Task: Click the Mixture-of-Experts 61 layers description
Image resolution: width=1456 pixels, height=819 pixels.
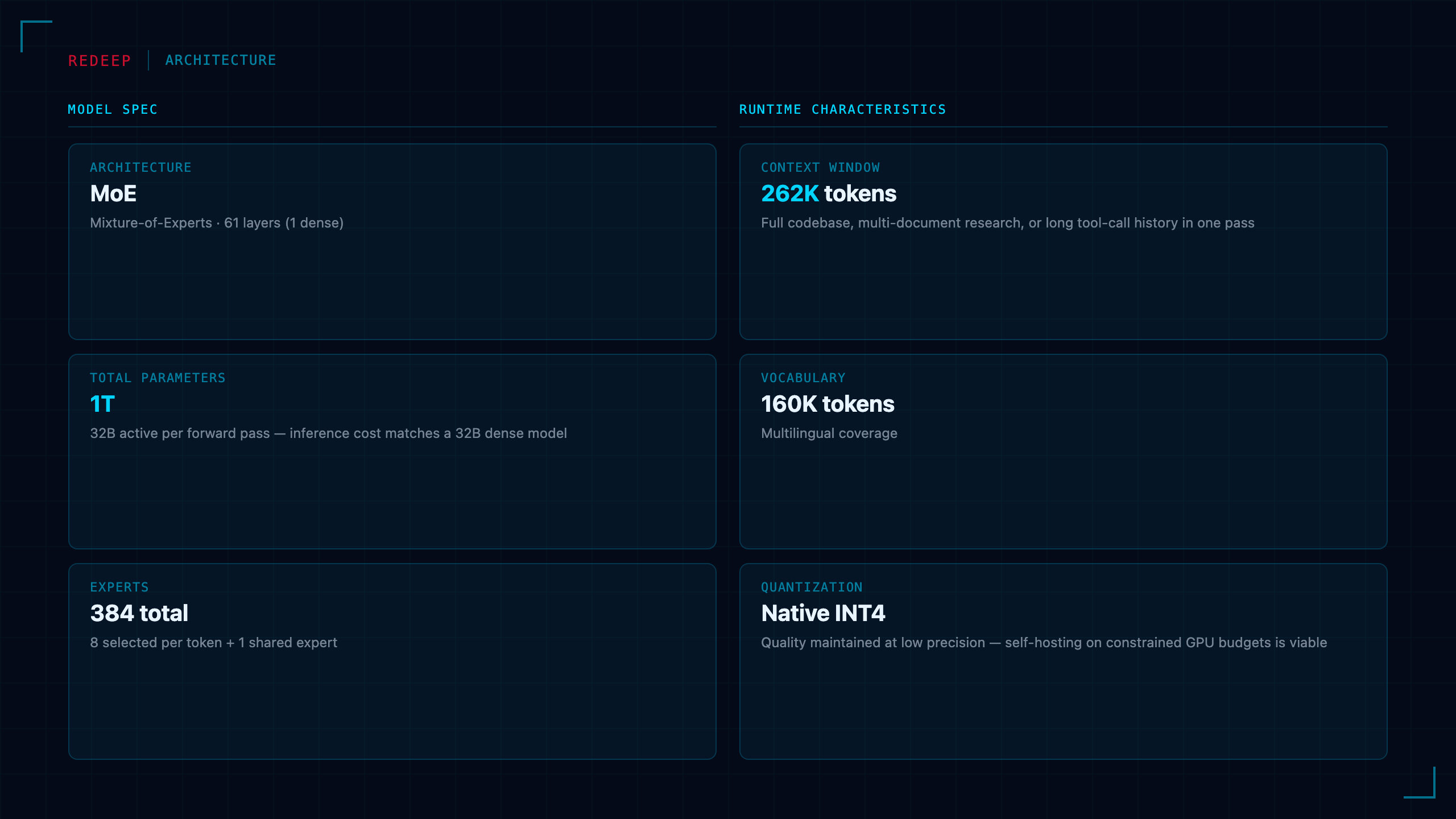Action: (x=217, y=223)
